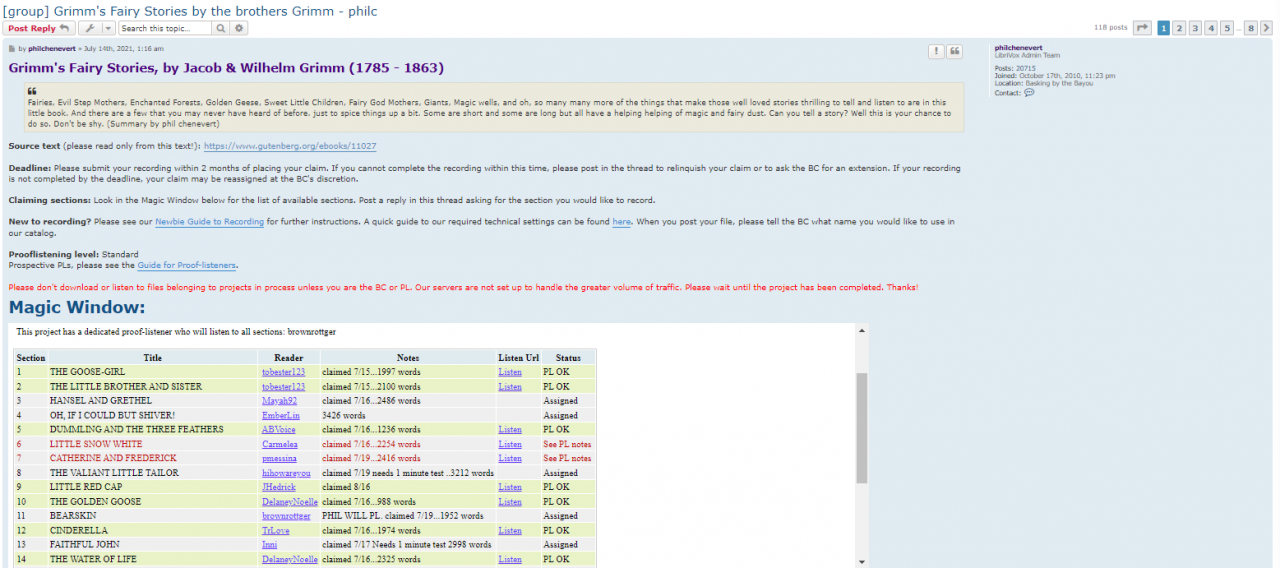Quote the first post with quote icon
1280x568 pixels.
pyautogui.click(x=954, y=51)
